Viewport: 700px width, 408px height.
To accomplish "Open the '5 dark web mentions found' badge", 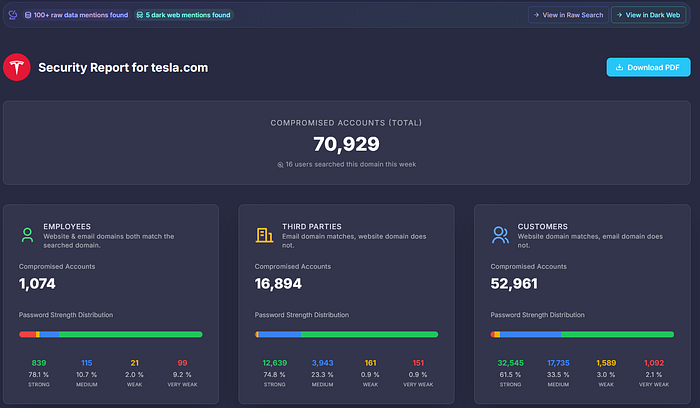I will pyautogui.click(x=183, y=15).
